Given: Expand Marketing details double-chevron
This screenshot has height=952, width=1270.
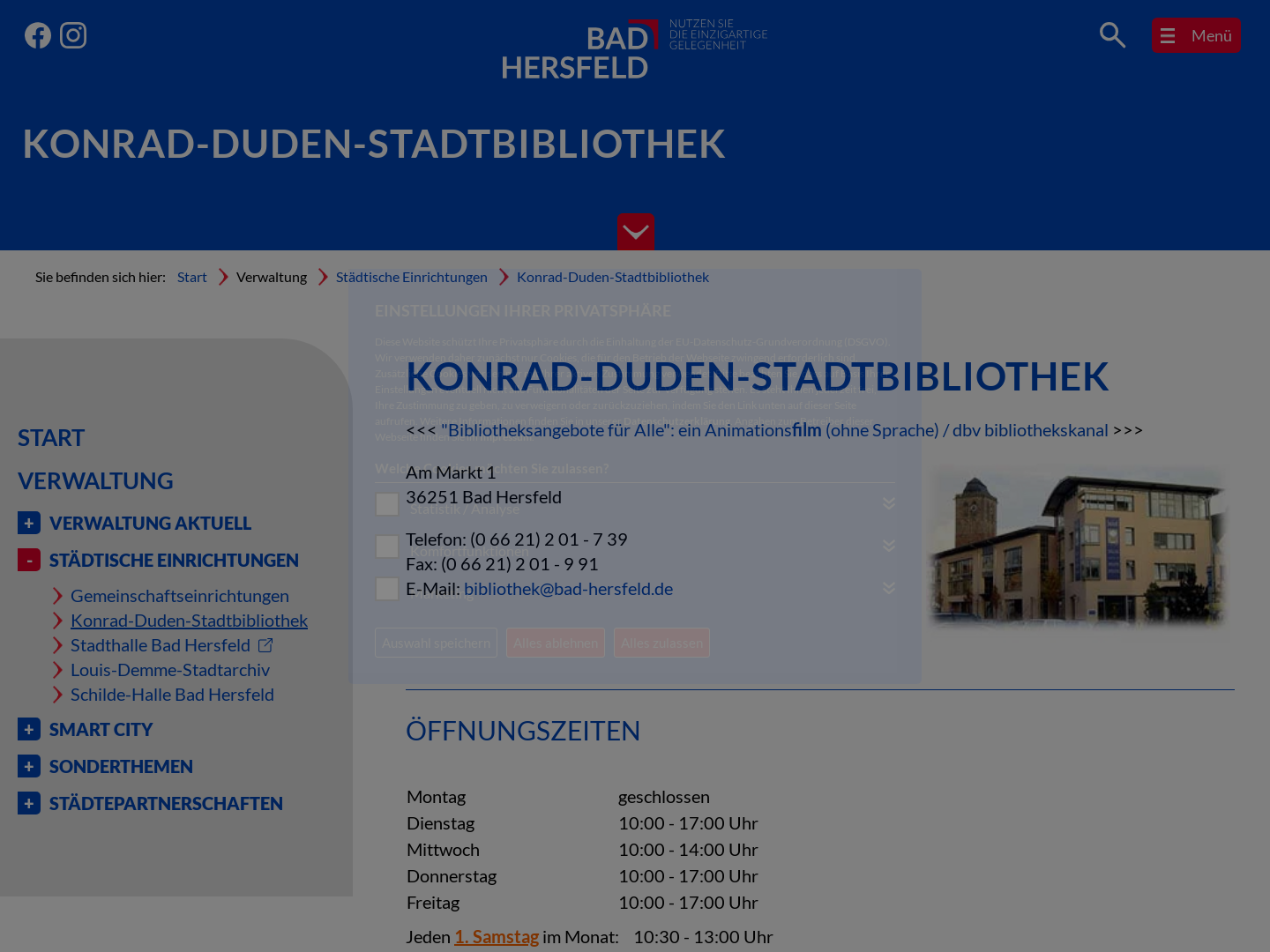Looking at the screenshot, I should [889, 587].
